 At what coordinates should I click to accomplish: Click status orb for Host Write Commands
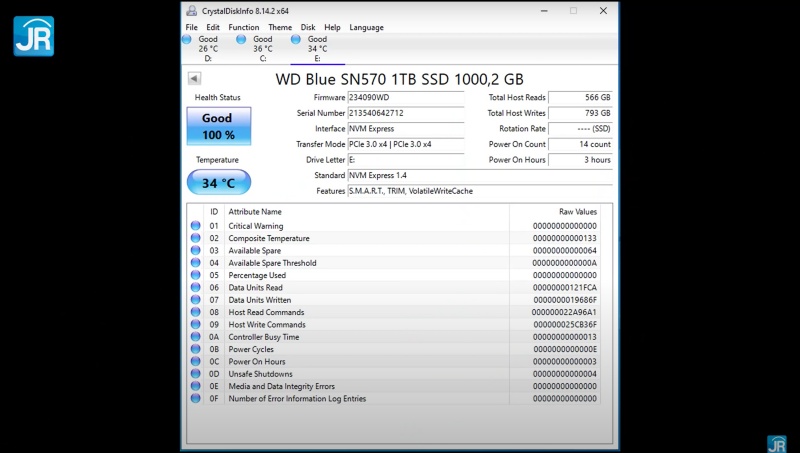click(195, 324)
